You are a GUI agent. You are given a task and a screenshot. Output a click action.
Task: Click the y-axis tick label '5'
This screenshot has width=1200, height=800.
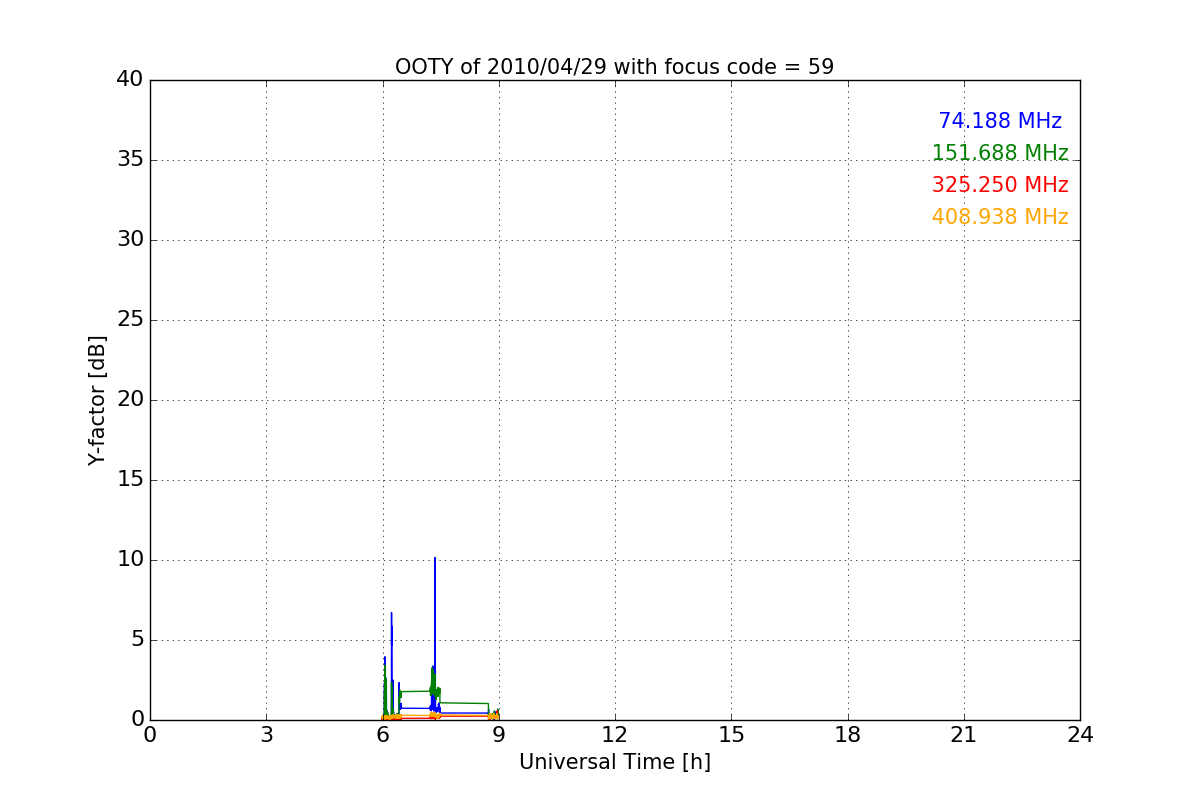tap(137, 640)
